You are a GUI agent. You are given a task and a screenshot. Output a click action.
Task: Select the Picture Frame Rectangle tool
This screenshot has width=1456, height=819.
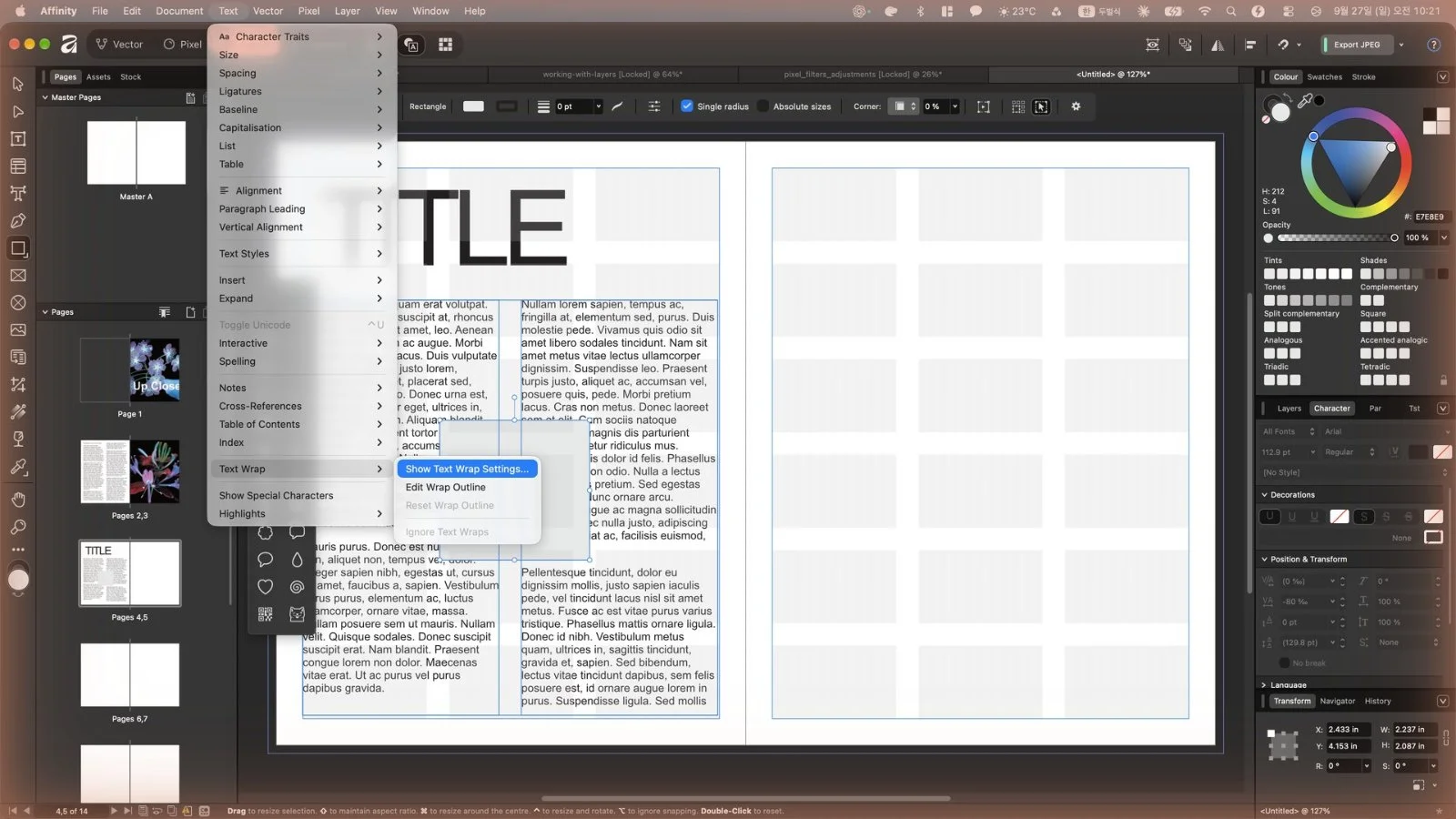pyautogui.click(x=17, y=276)
